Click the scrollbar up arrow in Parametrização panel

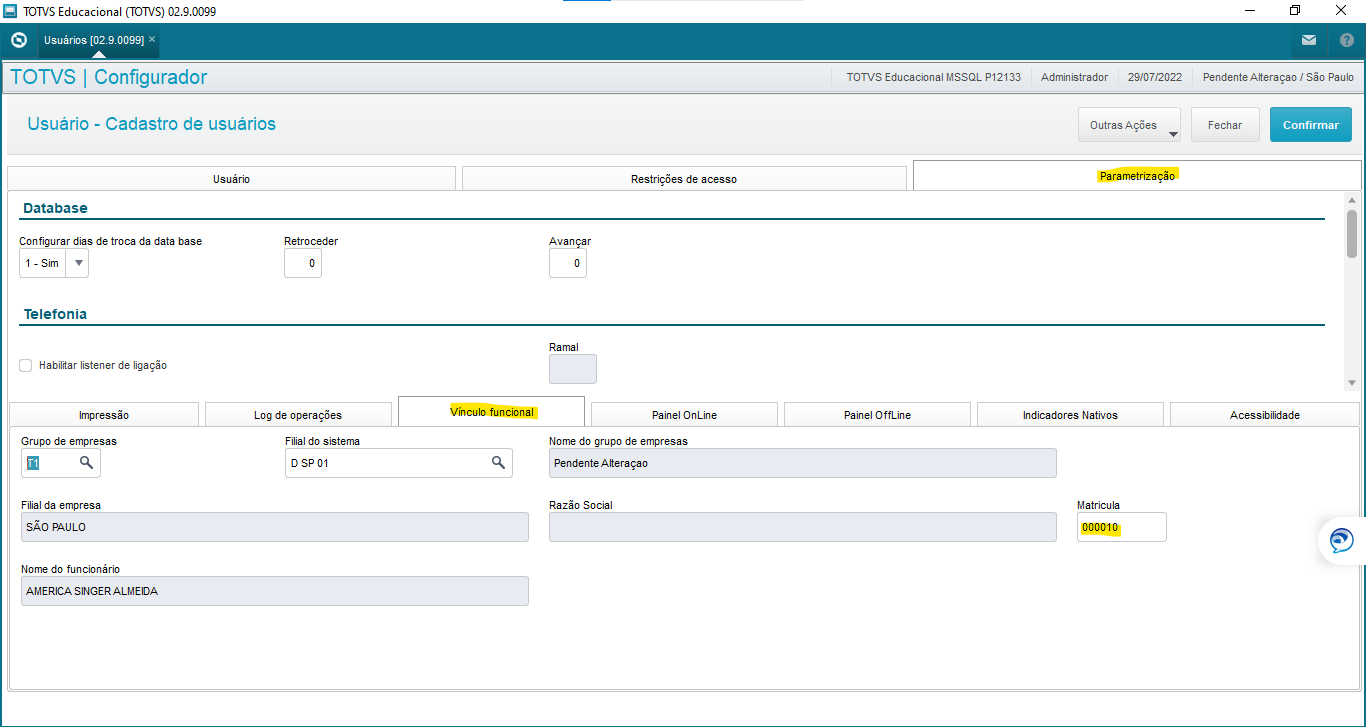[1352, 201]
